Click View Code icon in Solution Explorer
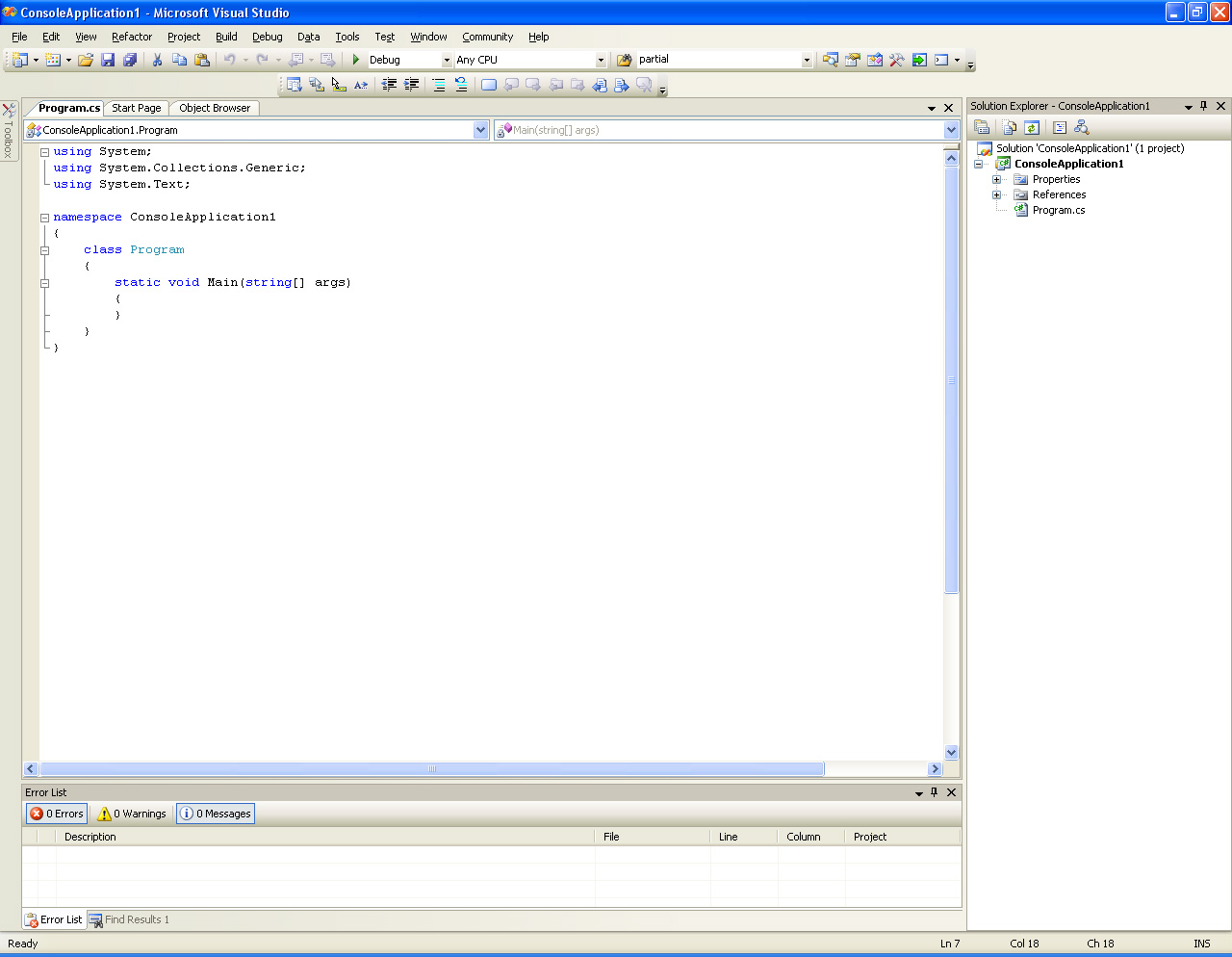Screen dimensions: 1232x957 [x=1060, y=127]
